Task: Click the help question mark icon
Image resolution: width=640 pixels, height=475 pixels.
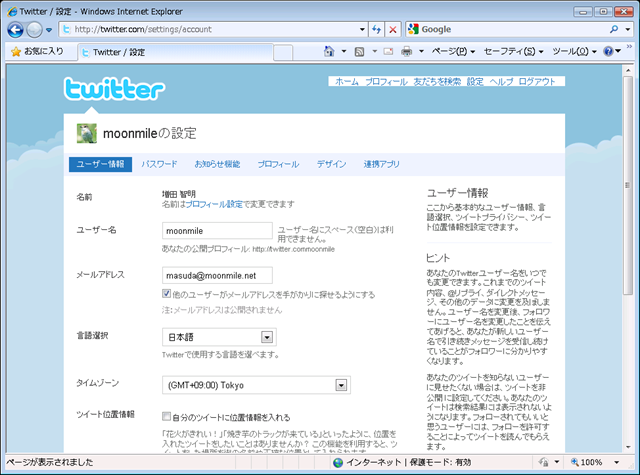Action: click(x=612, y=51)
